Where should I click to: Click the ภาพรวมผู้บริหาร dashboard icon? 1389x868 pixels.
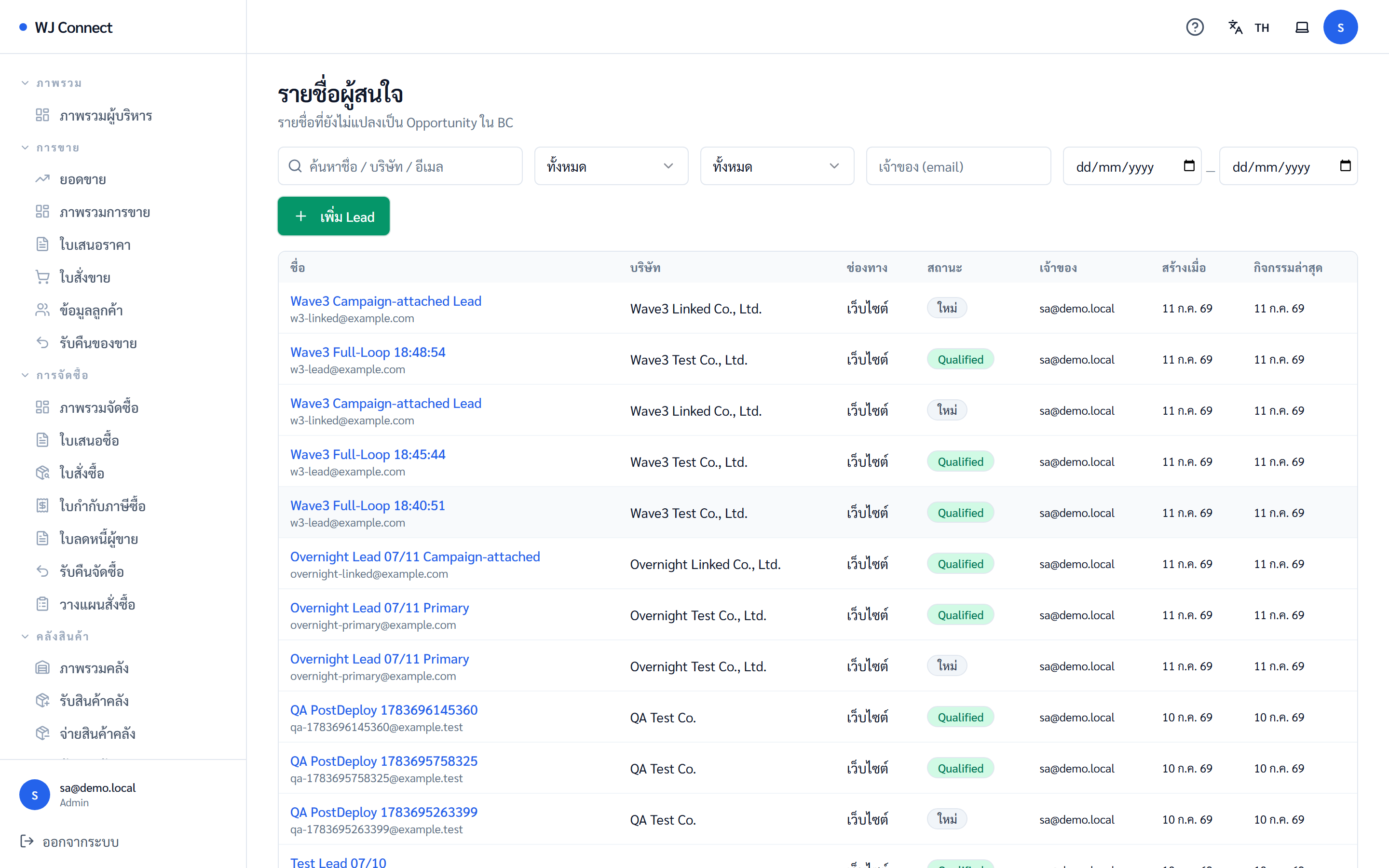(42, 115)
